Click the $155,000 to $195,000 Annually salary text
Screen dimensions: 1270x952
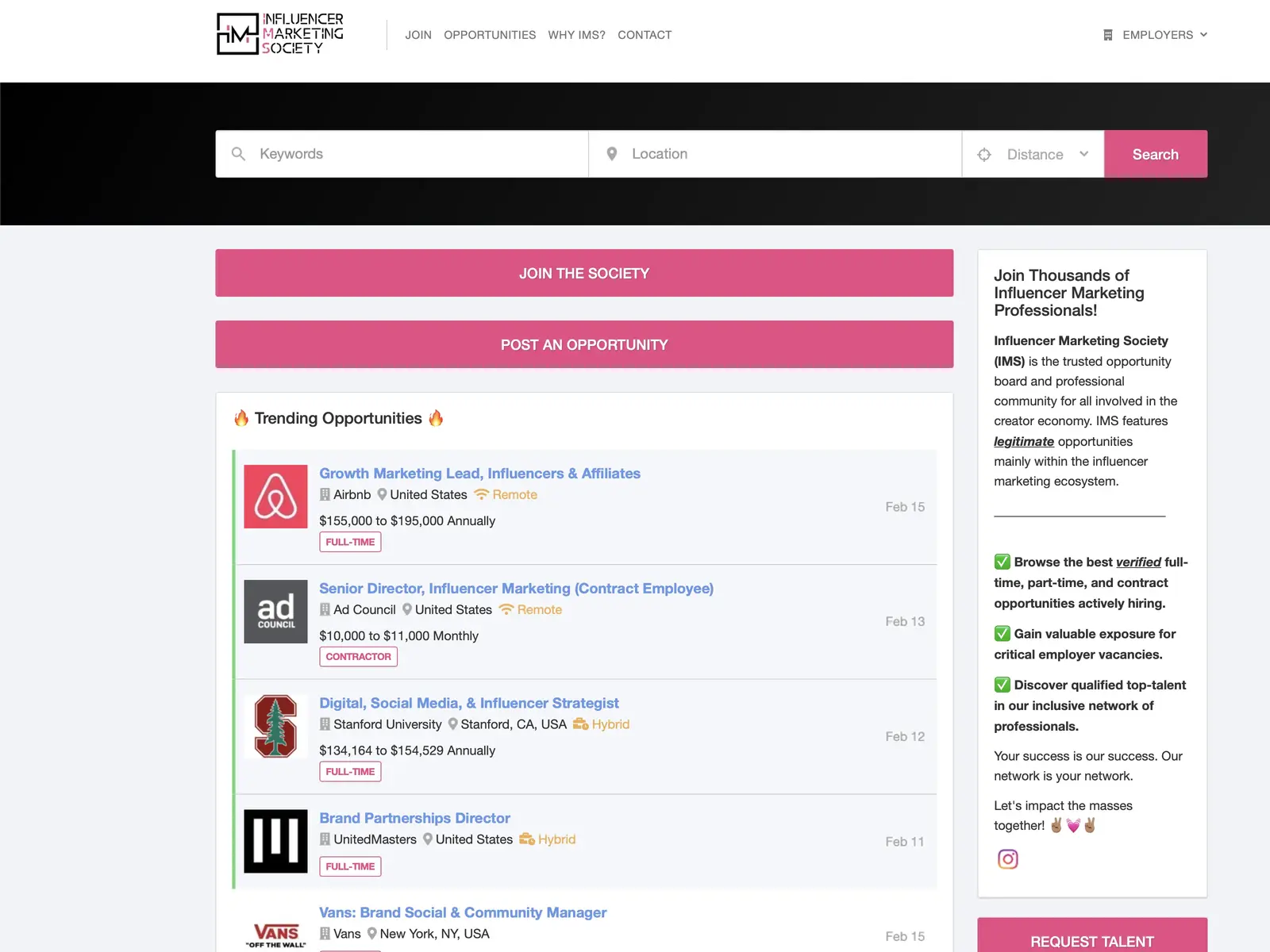pos(407,520)
